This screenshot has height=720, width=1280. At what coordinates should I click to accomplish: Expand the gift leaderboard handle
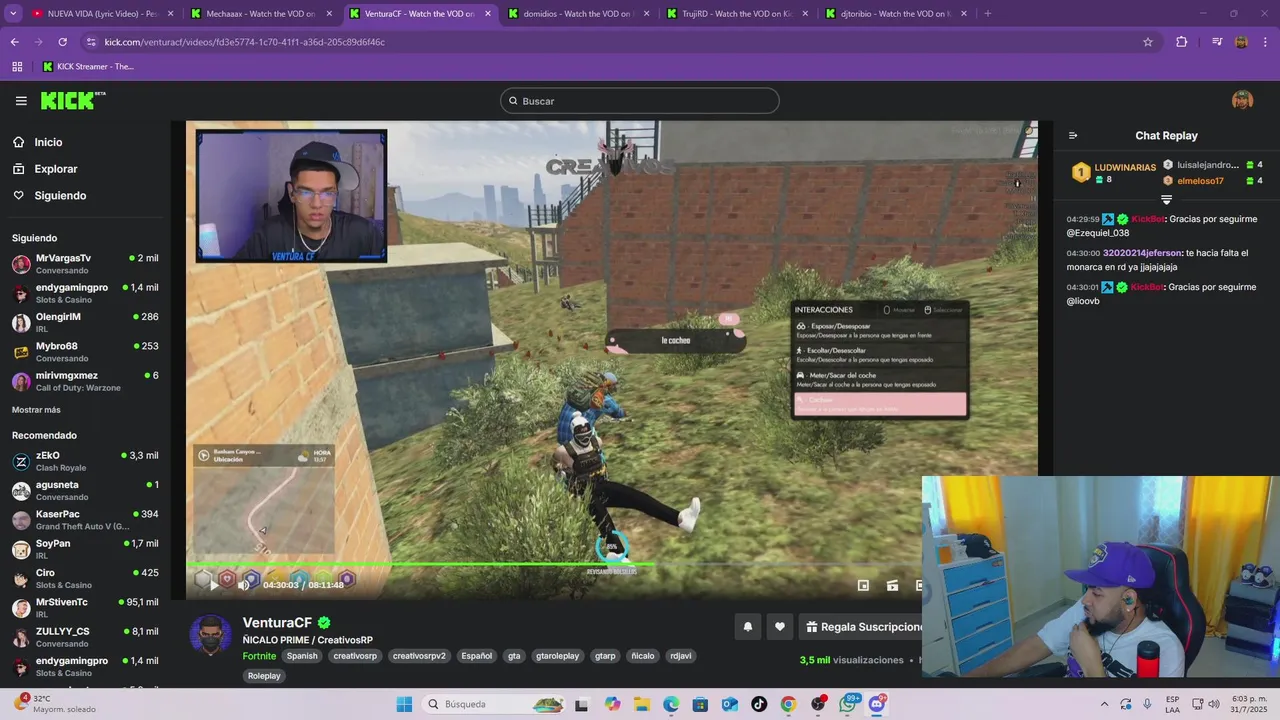[1166, 200]
